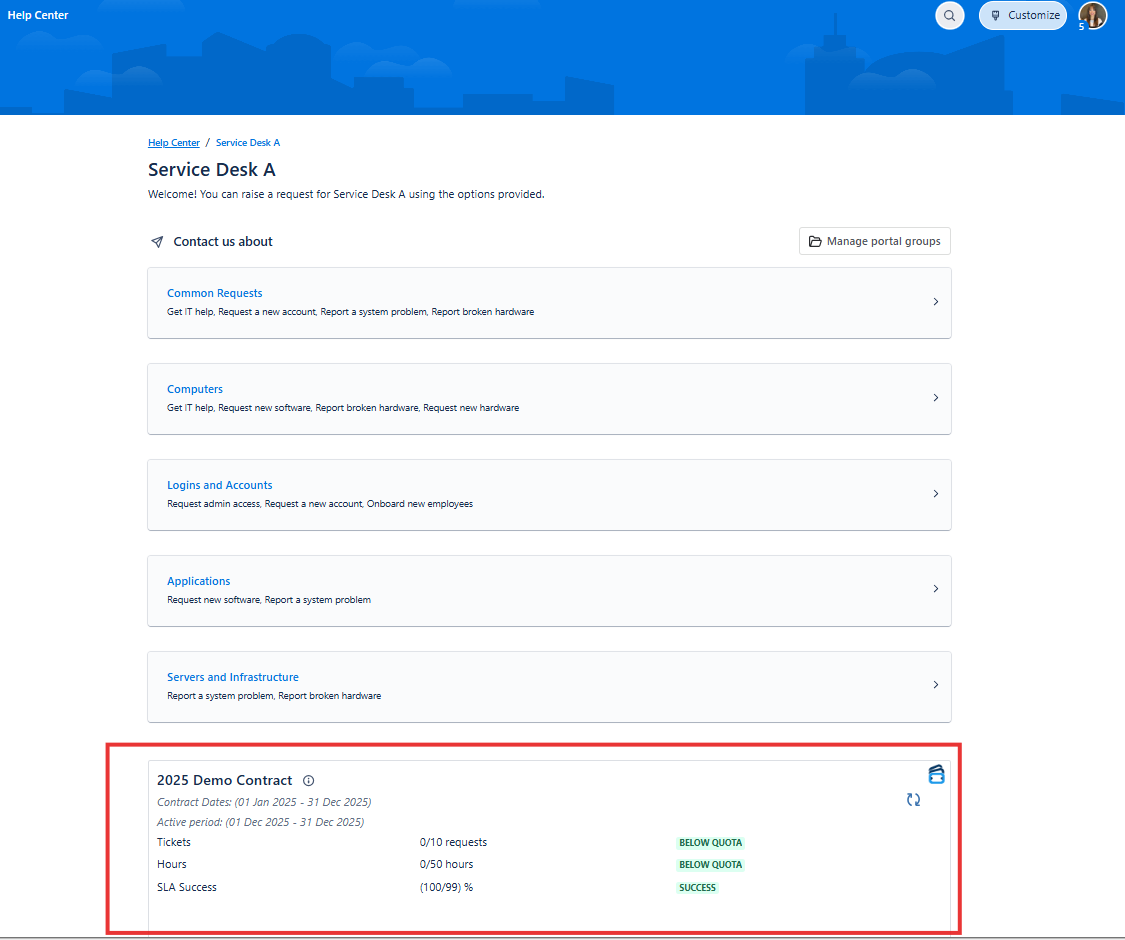Expand Servers and Infrastructure chevron

pos(935,685)
